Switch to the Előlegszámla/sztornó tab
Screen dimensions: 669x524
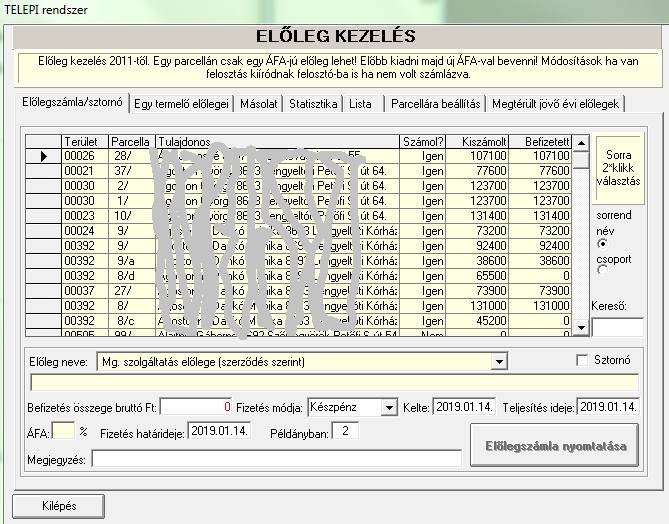click(72, 102)
